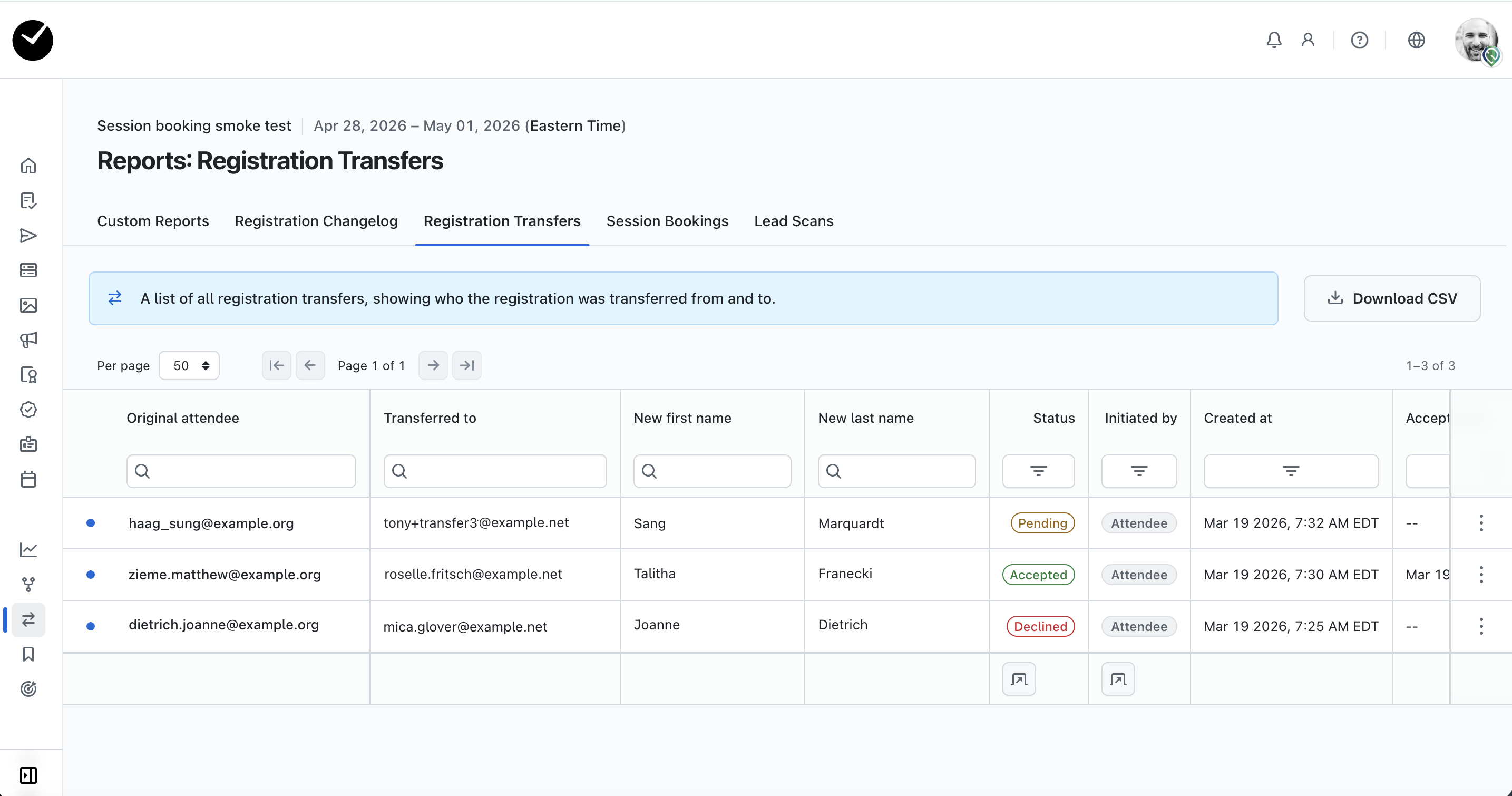The image size is (1512, 796).
Task: Click the bookmark icon in sidebar
Action: pos(28,654)
